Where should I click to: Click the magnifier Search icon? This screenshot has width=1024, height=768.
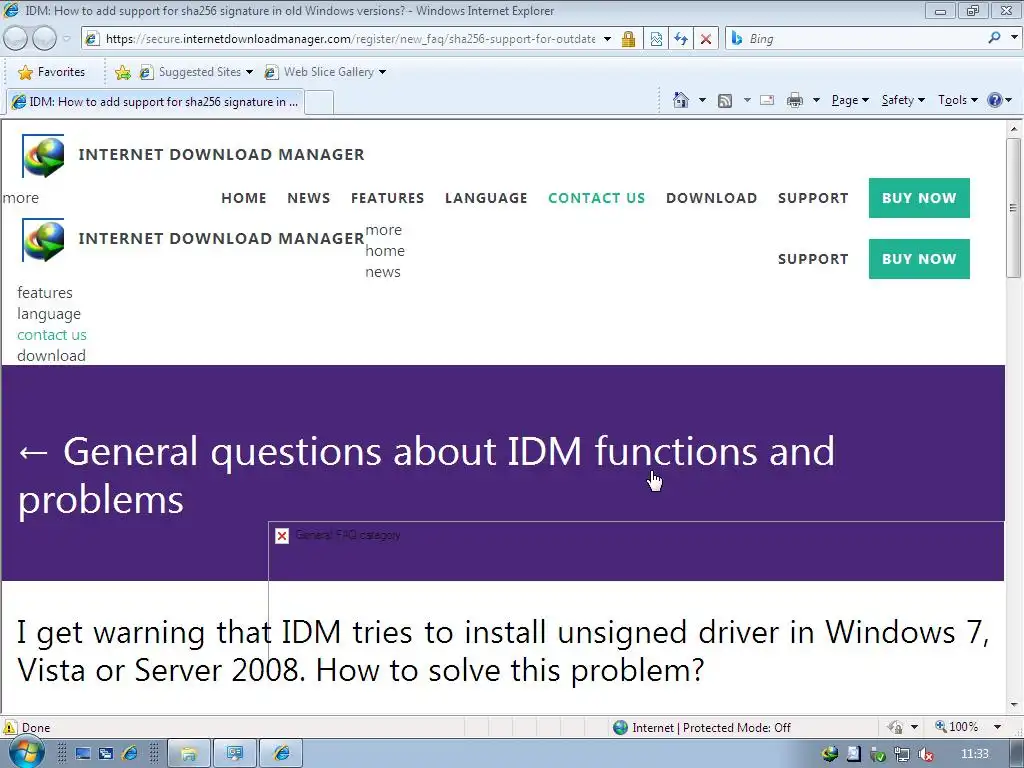(994, 38)
